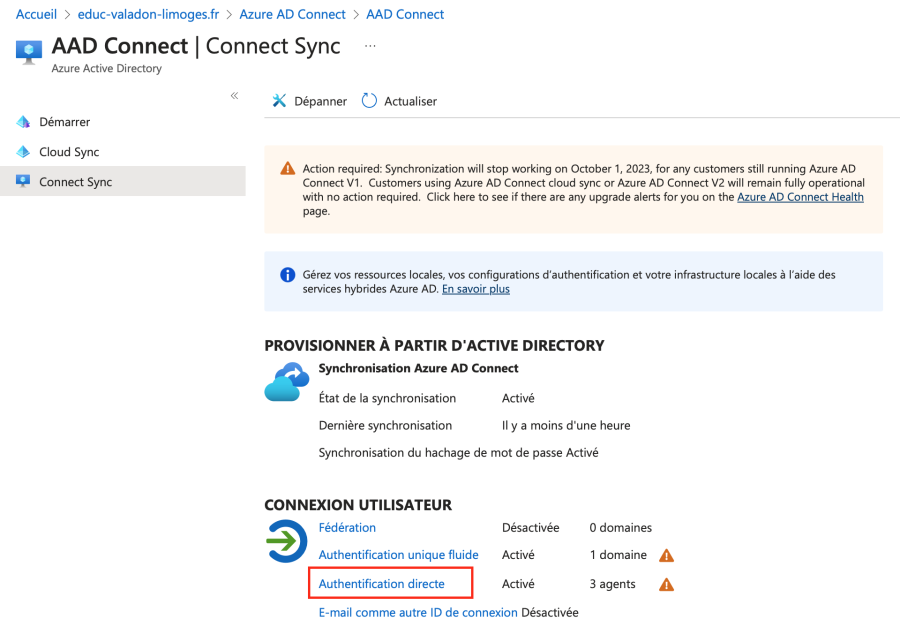Go to Azure AD Connect breadcrumb
The image size is (900, 642).
pyautogui.click(x=292, y=14)
